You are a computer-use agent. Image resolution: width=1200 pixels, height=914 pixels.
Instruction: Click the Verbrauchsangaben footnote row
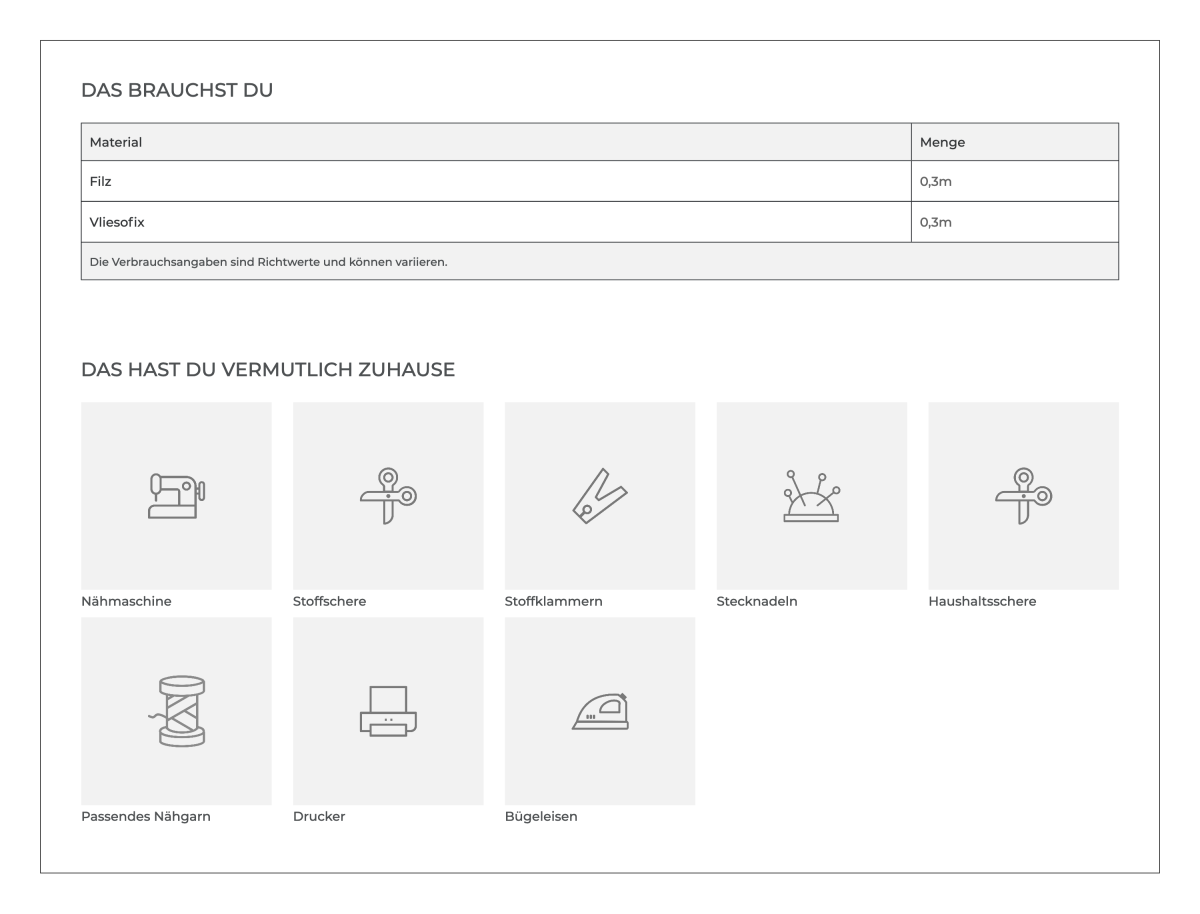pyautogui.click(x=600, y=261)
